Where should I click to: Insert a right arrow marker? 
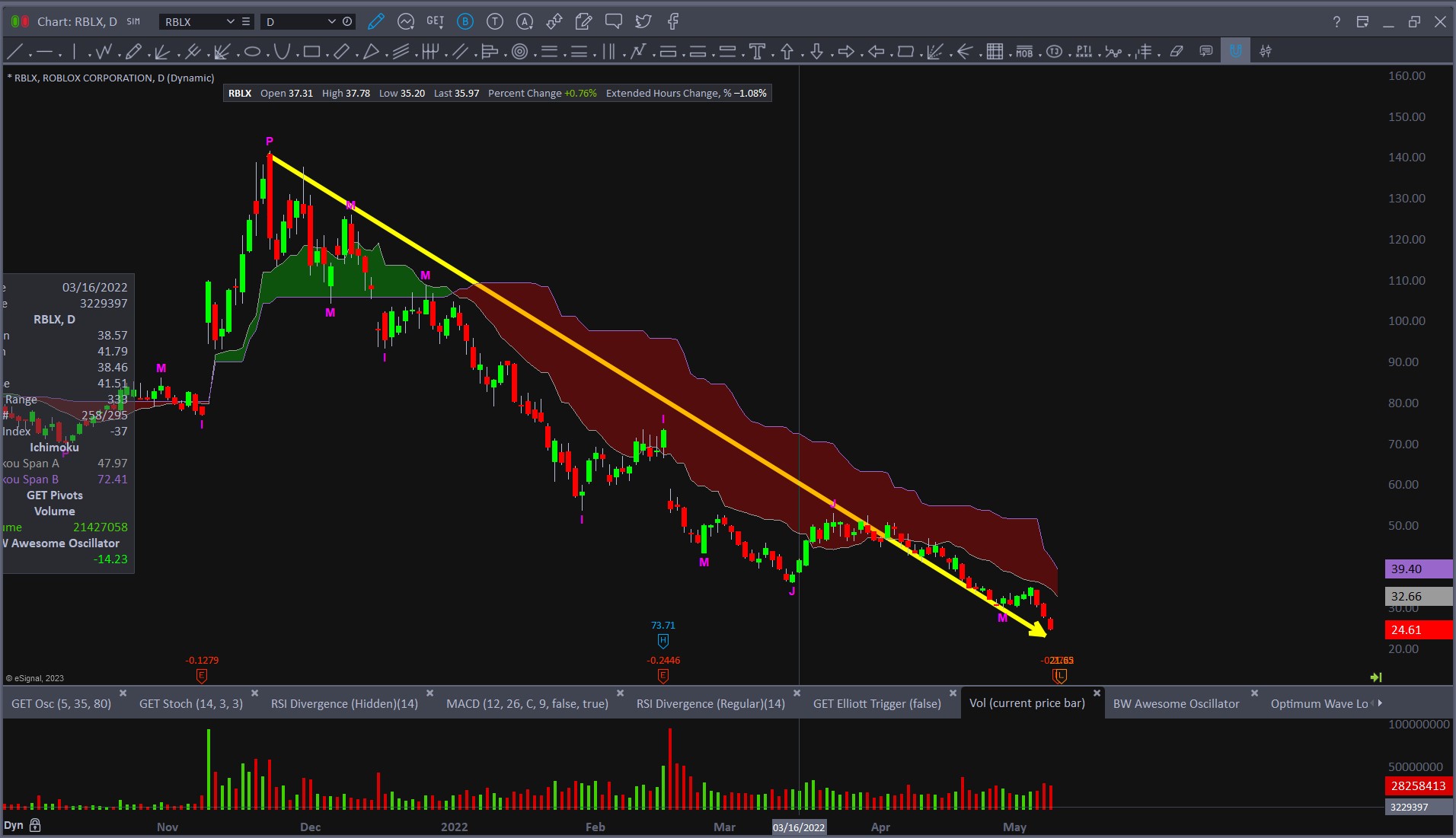(x=846, y=52)
